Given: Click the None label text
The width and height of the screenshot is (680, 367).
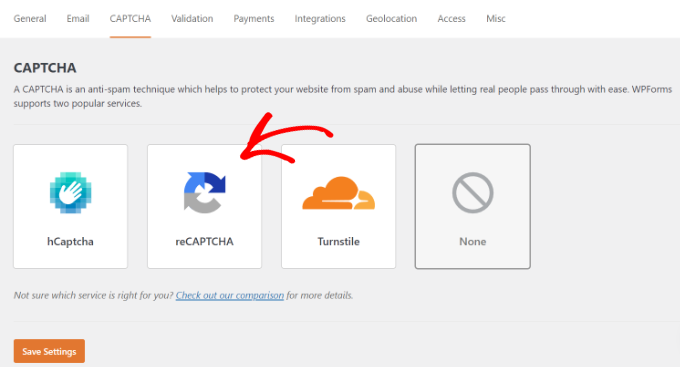Looking at the screenshot, I should coord(473,241).
